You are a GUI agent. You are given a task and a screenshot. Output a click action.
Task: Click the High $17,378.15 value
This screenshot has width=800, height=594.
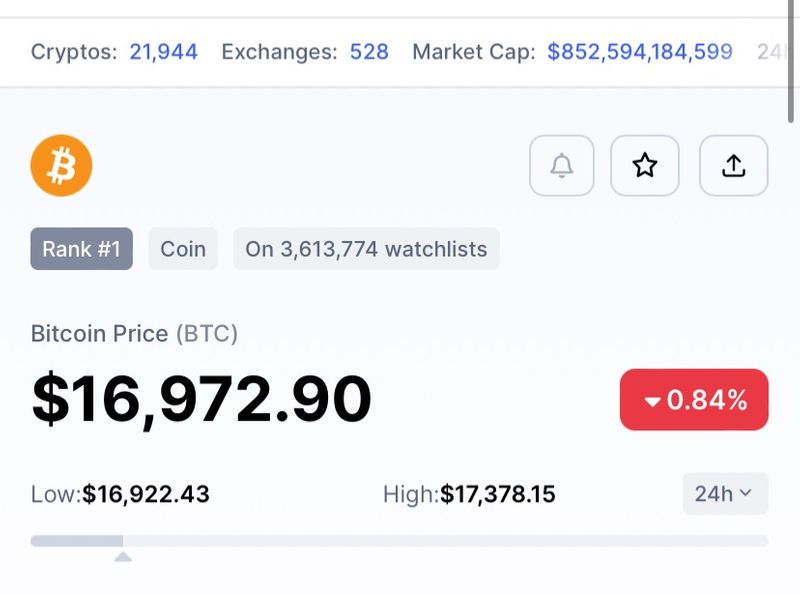pos(497,494)
